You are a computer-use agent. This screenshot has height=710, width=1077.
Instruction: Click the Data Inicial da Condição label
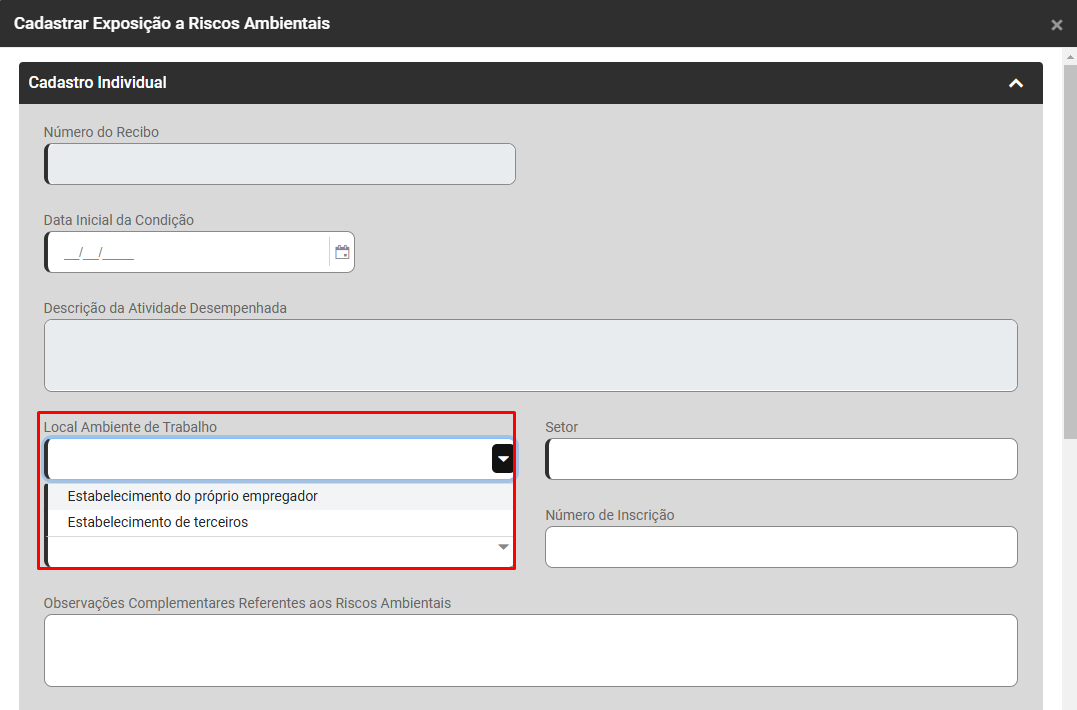click(x=118, y=220)
